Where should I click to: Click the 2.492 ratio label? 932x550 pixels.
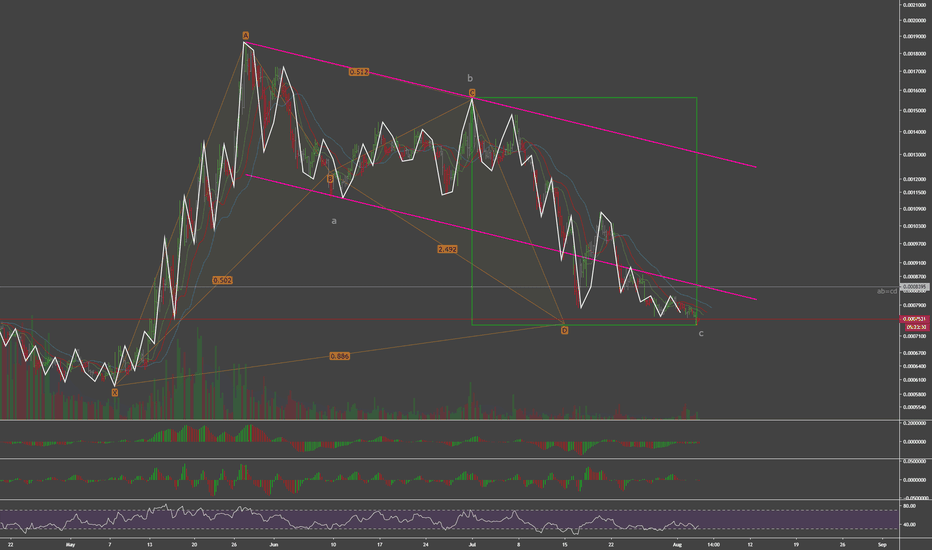pos(447,249)
